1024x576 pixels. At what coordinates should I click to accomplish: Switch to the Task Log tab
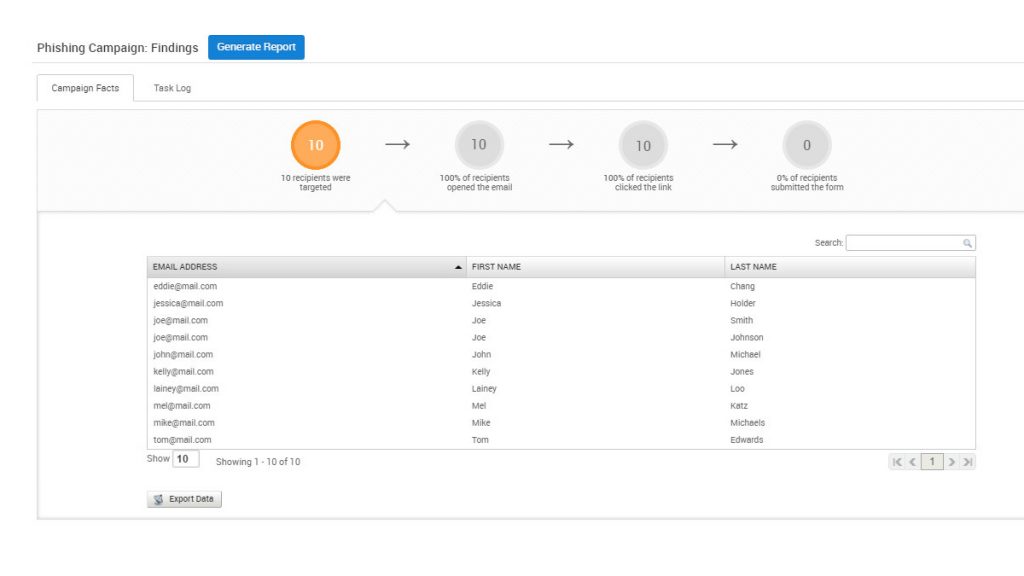pyautogui.click(x=172, y=88)
